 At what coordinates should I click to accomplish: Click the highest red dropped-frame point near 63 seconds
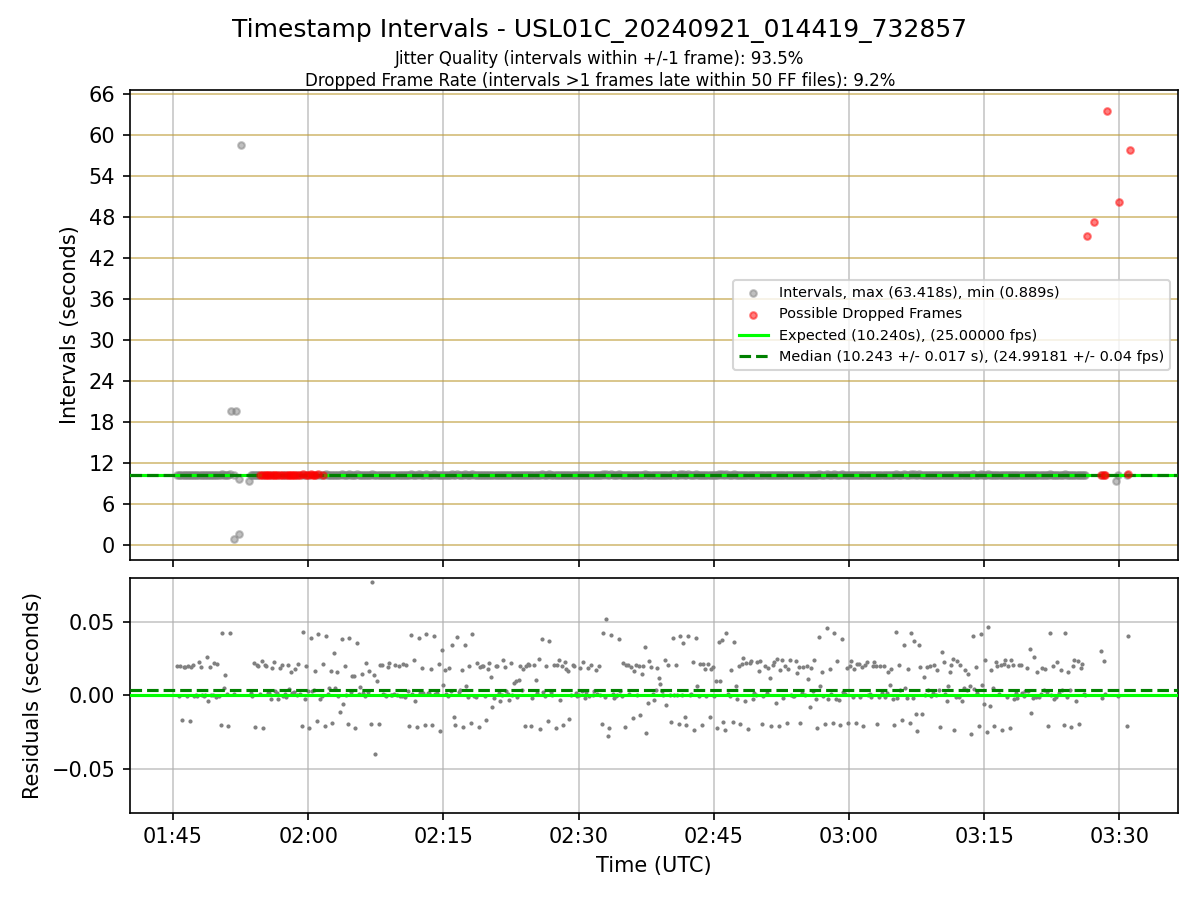(x=1107, y=111)
